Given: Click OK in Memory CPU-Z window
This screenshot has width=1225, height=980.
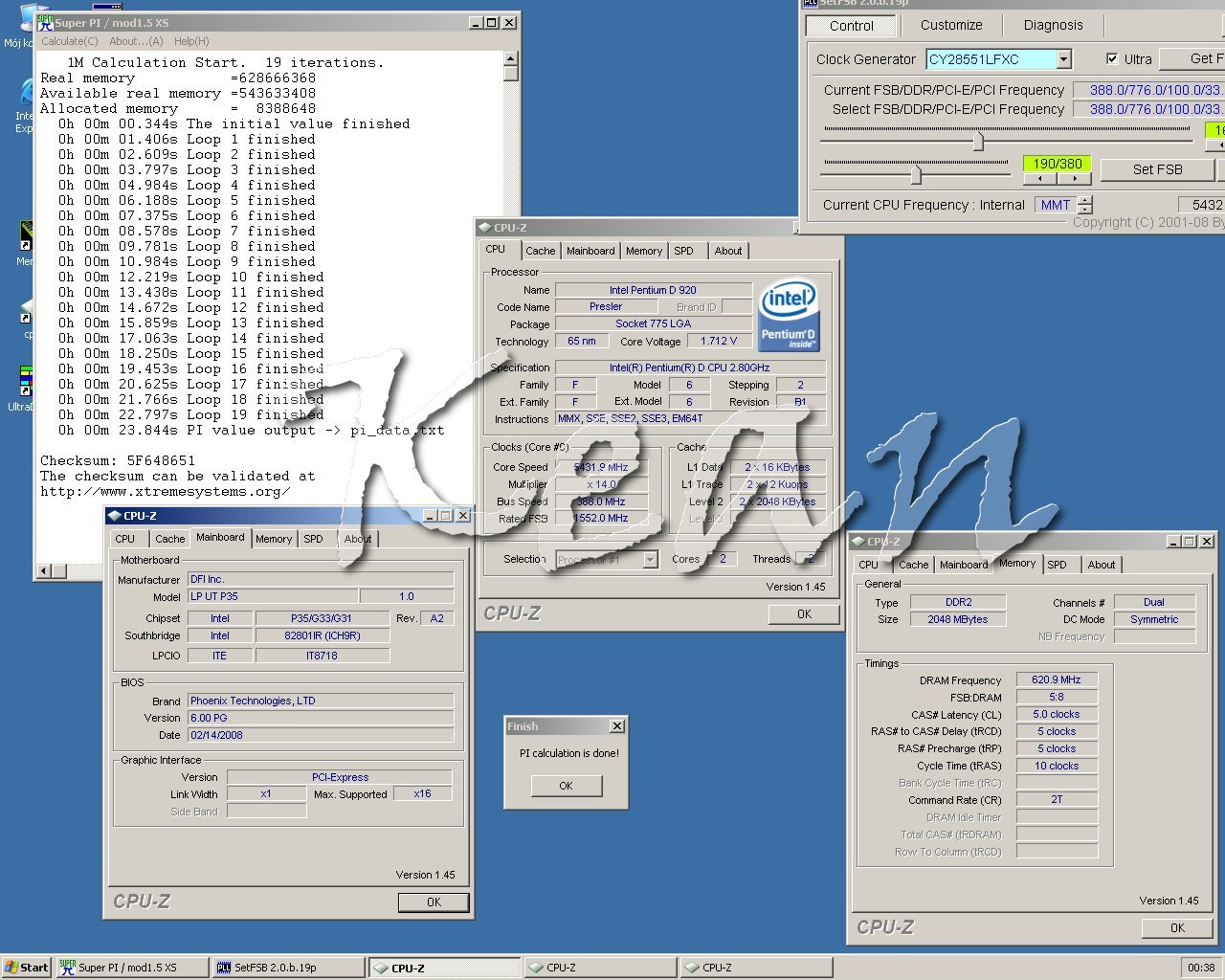Looking at the screenshot, I should coord(1177,928).
